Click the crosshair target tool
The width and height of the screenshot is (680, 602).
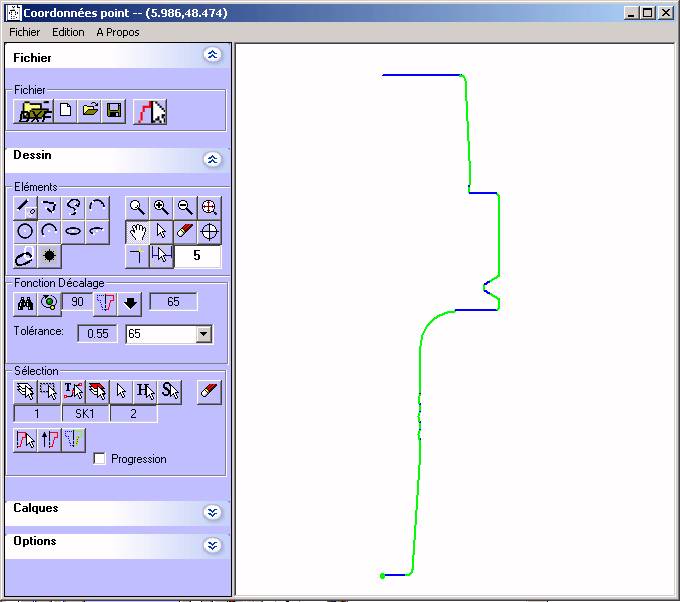coord(209,232)
